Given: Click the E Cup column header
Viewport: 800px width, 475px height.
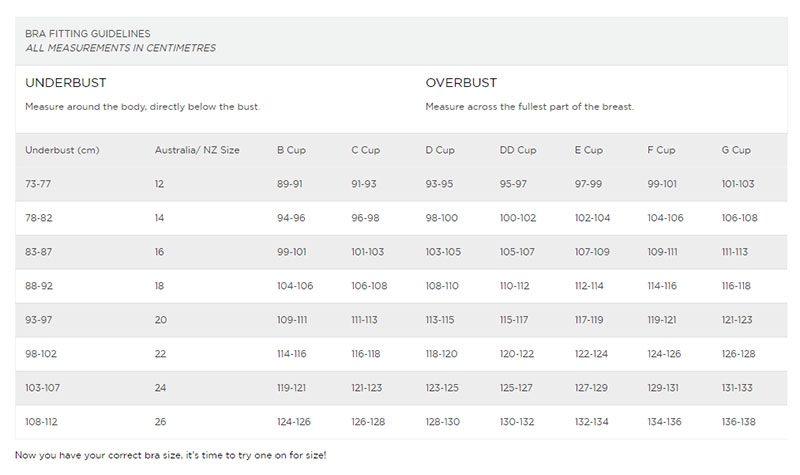Looking at the screenshot, I should (x=588, y=150).
